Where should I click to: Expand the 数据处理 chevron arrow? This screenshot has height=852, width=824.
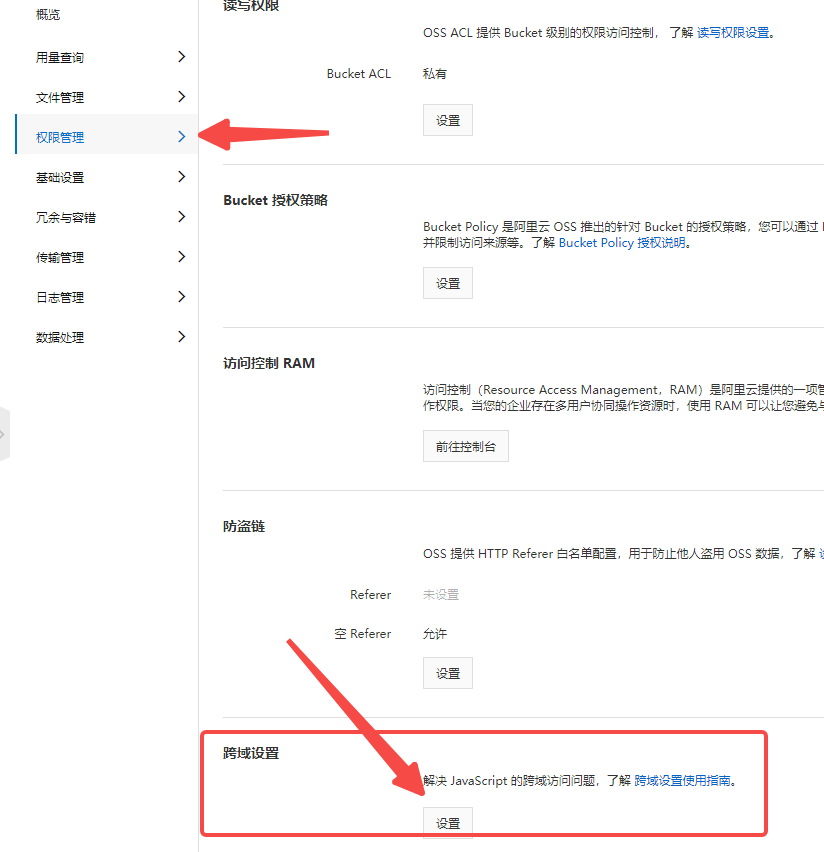(x=182, y=337)
